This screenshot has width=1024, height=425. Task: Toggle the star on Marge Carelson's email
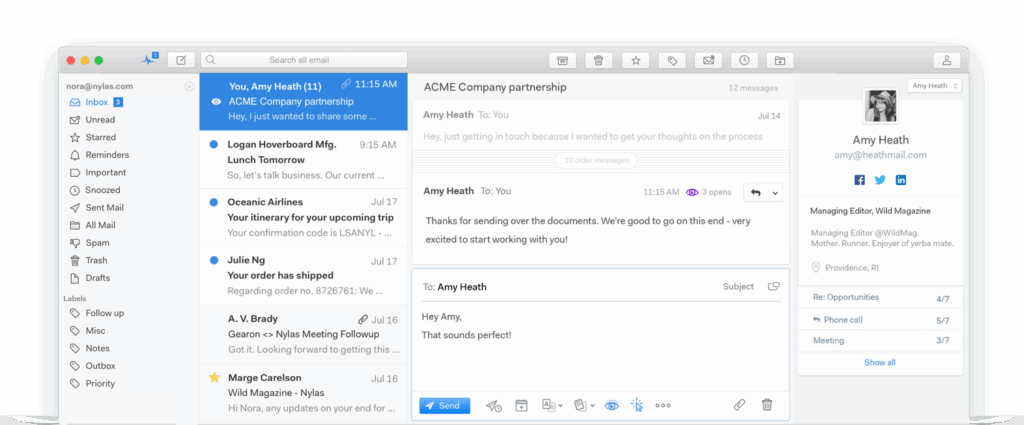click(214, 378)
